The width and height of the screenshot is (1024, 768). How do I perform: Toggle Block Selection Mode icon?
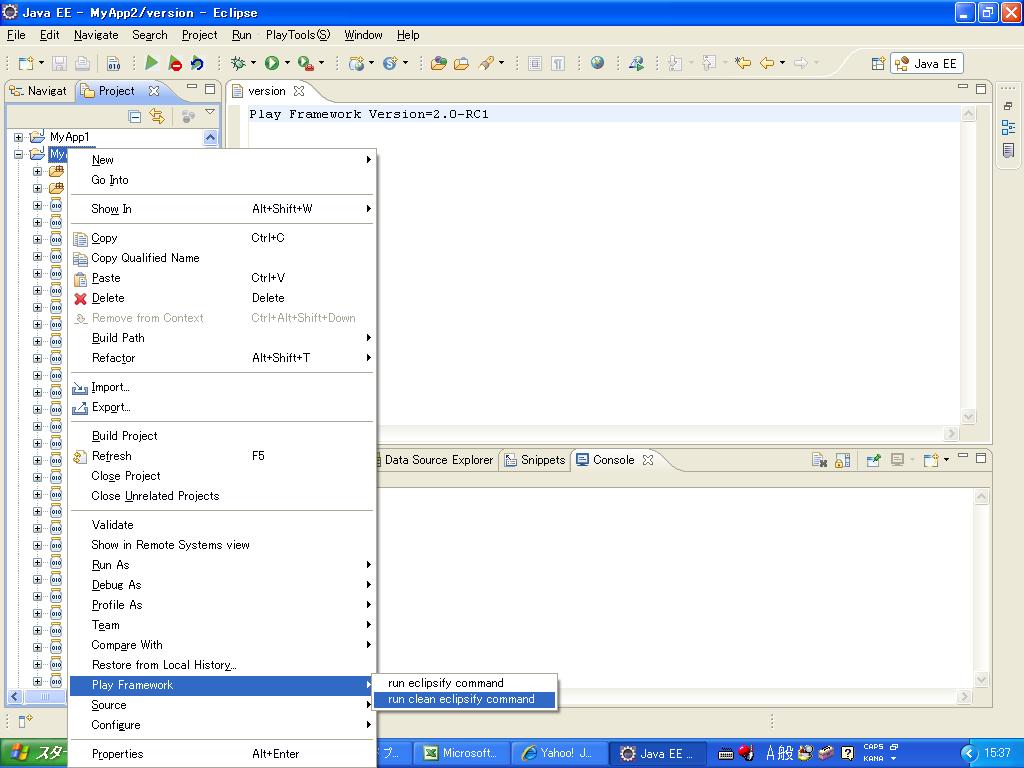[535, 63]
